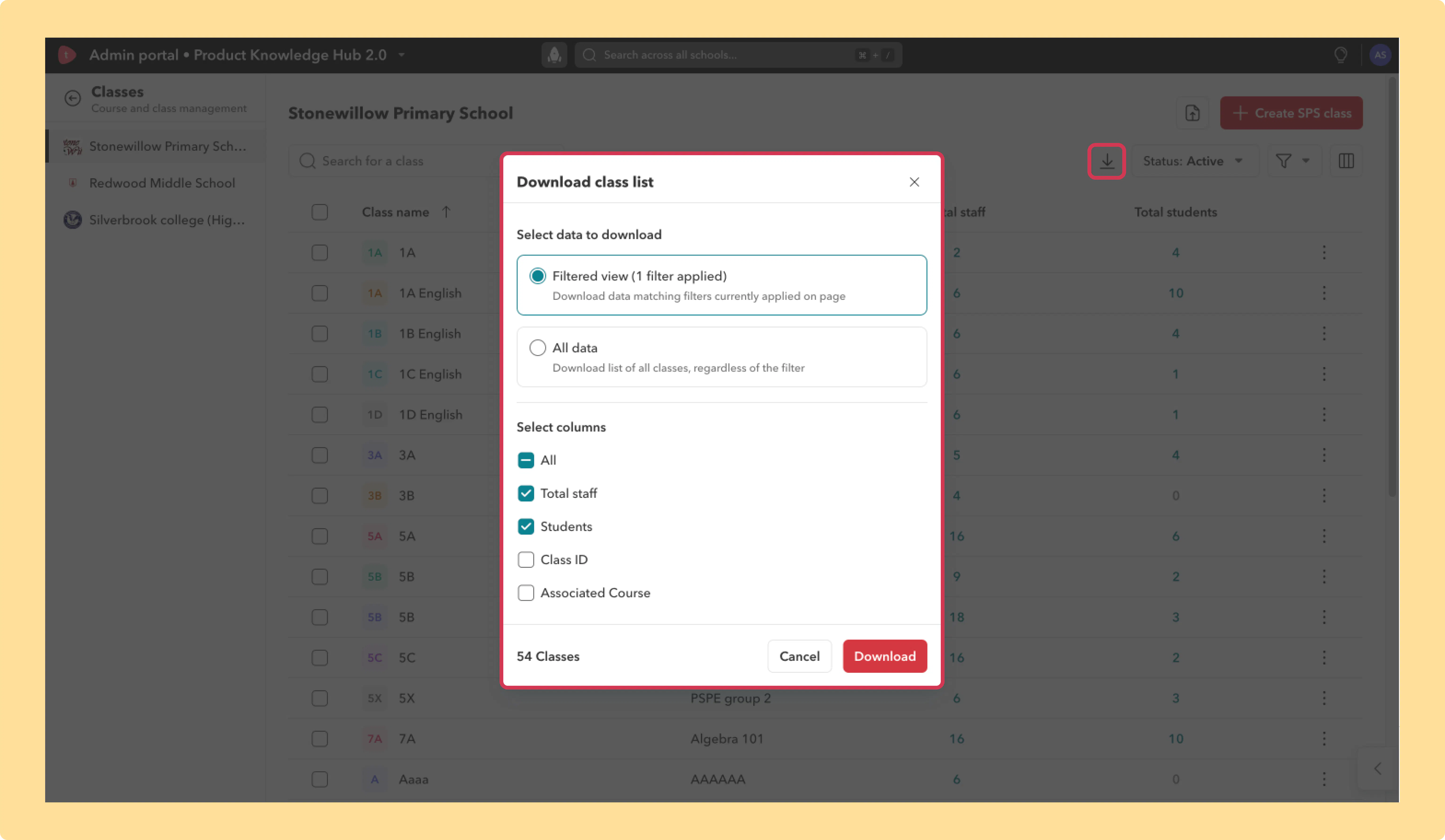Click the Cancel button in dialog
Image resolution: width=1445 pixels, height=840 pixels.
tap(799, 657)
